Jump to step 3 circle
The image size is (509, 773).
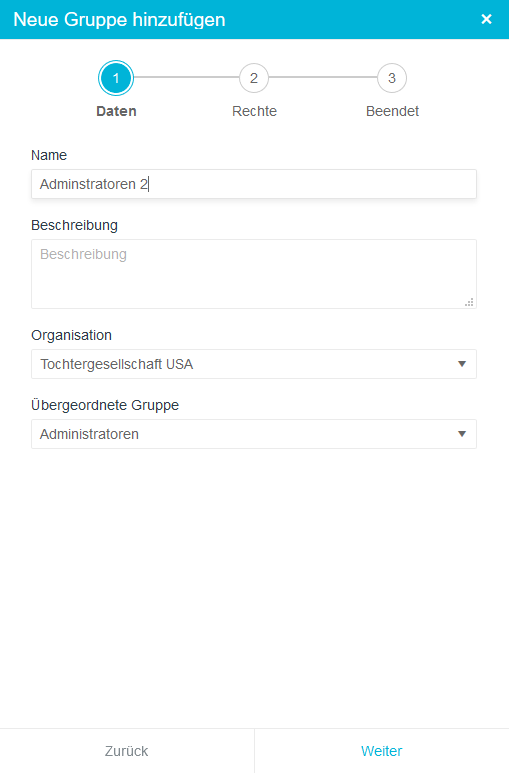tap(392, 78)
